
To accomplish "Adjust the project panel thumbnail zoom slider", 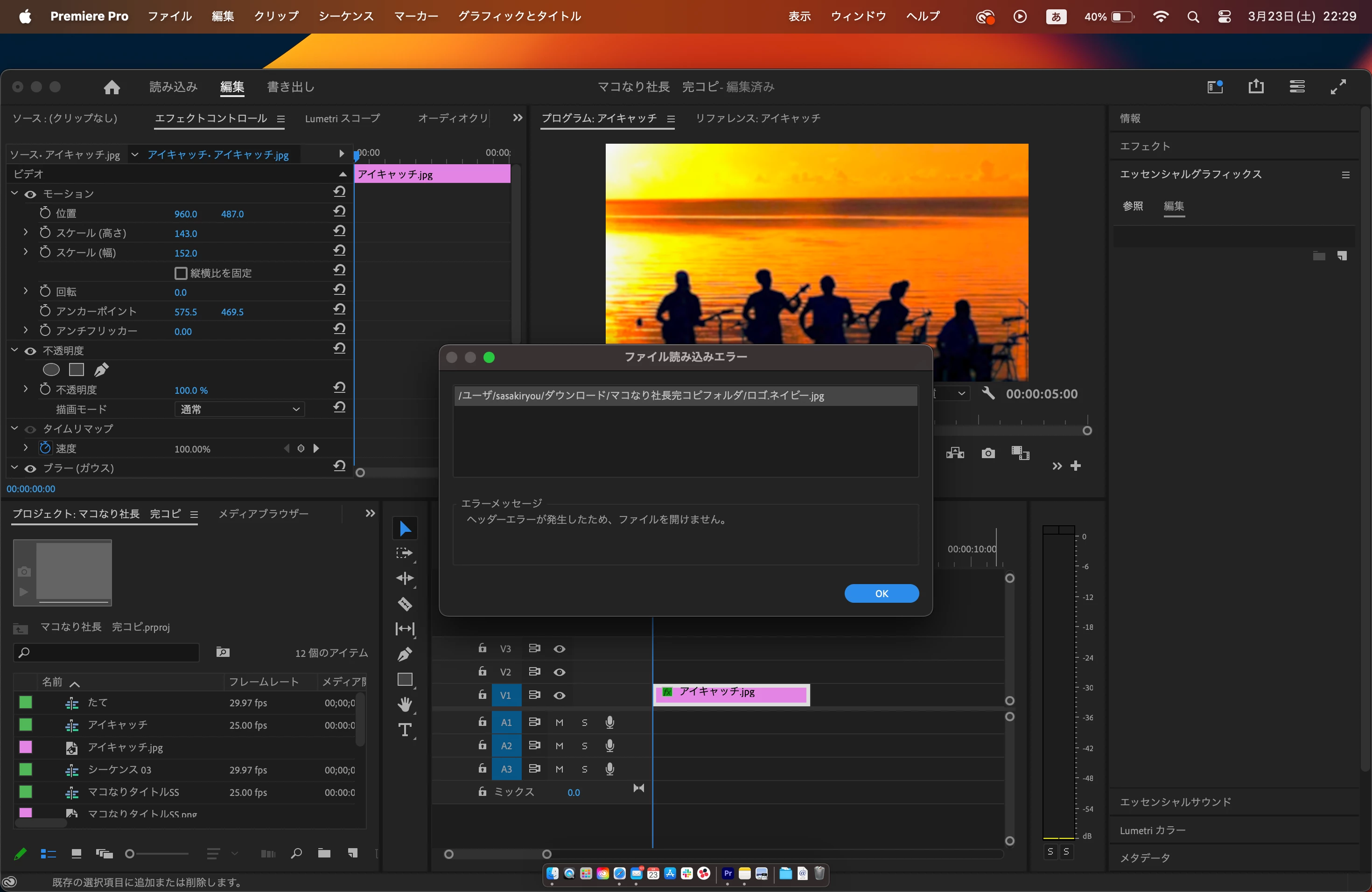I will 130,854.
